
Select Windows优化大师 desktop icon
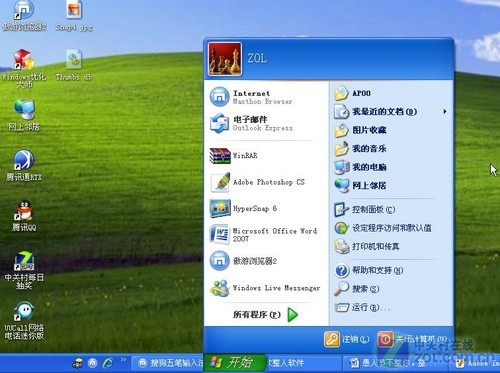pos(24,68)
